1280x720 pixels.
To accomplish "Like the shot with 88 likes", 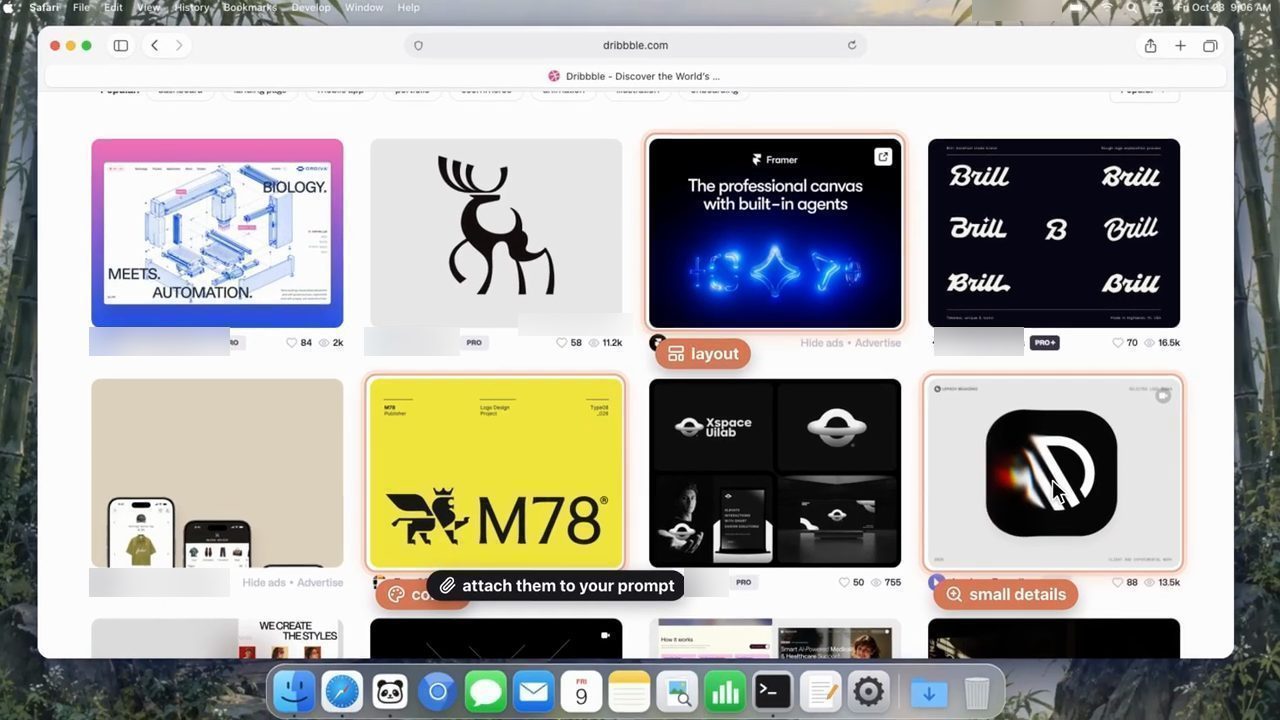I will (1118, 582).
